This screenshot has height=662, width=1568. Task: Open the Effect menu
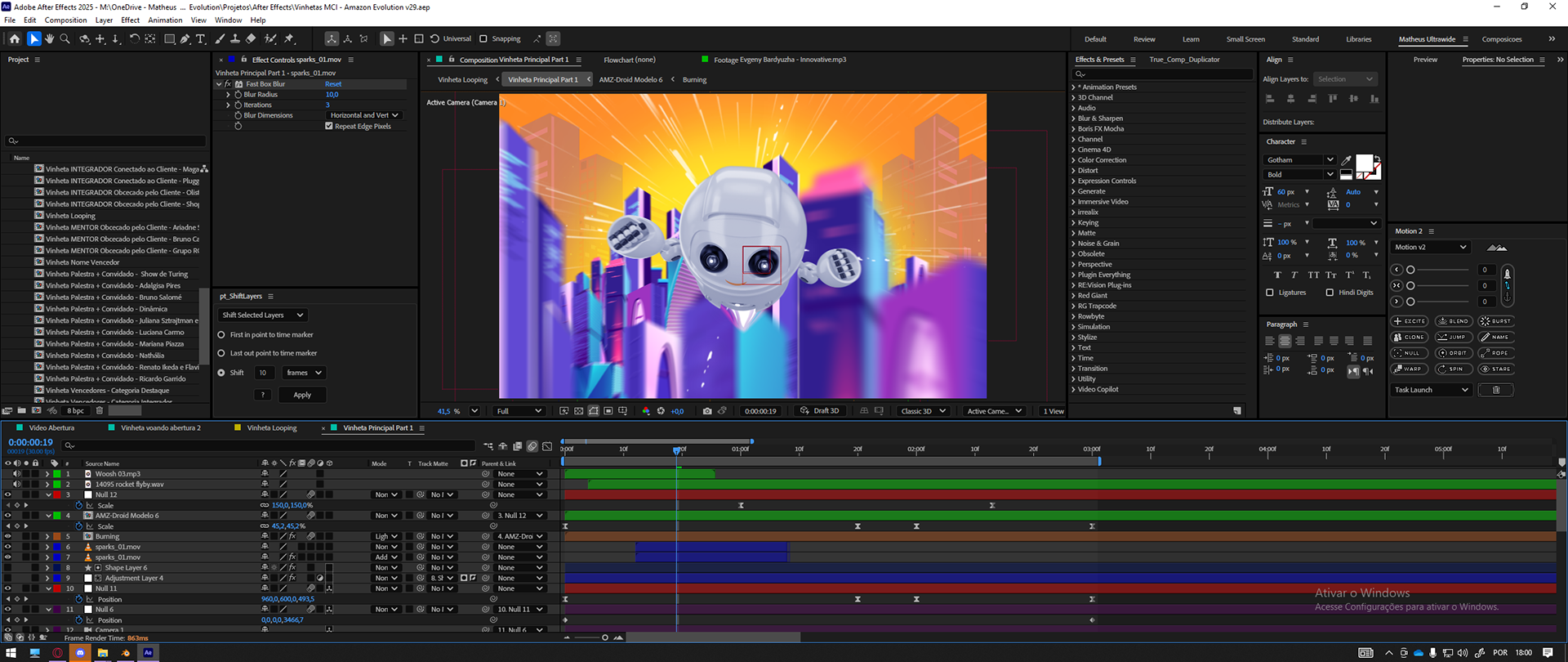coord(131,20)
